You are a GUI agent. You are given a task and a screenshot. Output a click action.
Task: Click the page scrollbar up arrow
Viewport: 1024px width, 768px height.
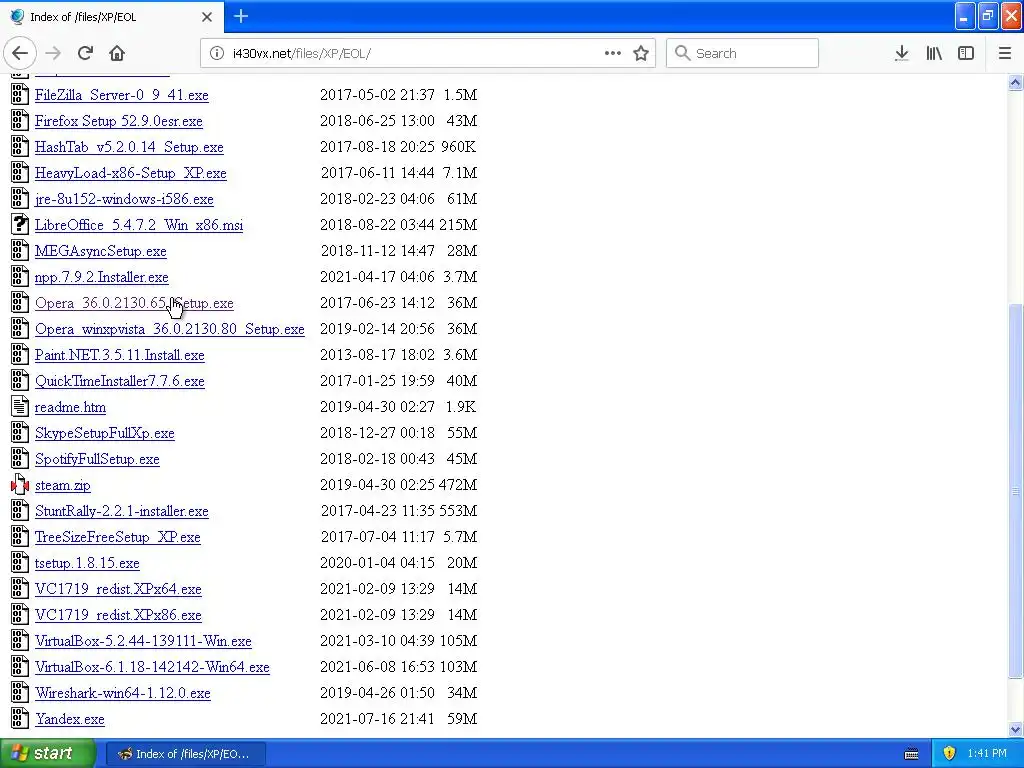1015,82
